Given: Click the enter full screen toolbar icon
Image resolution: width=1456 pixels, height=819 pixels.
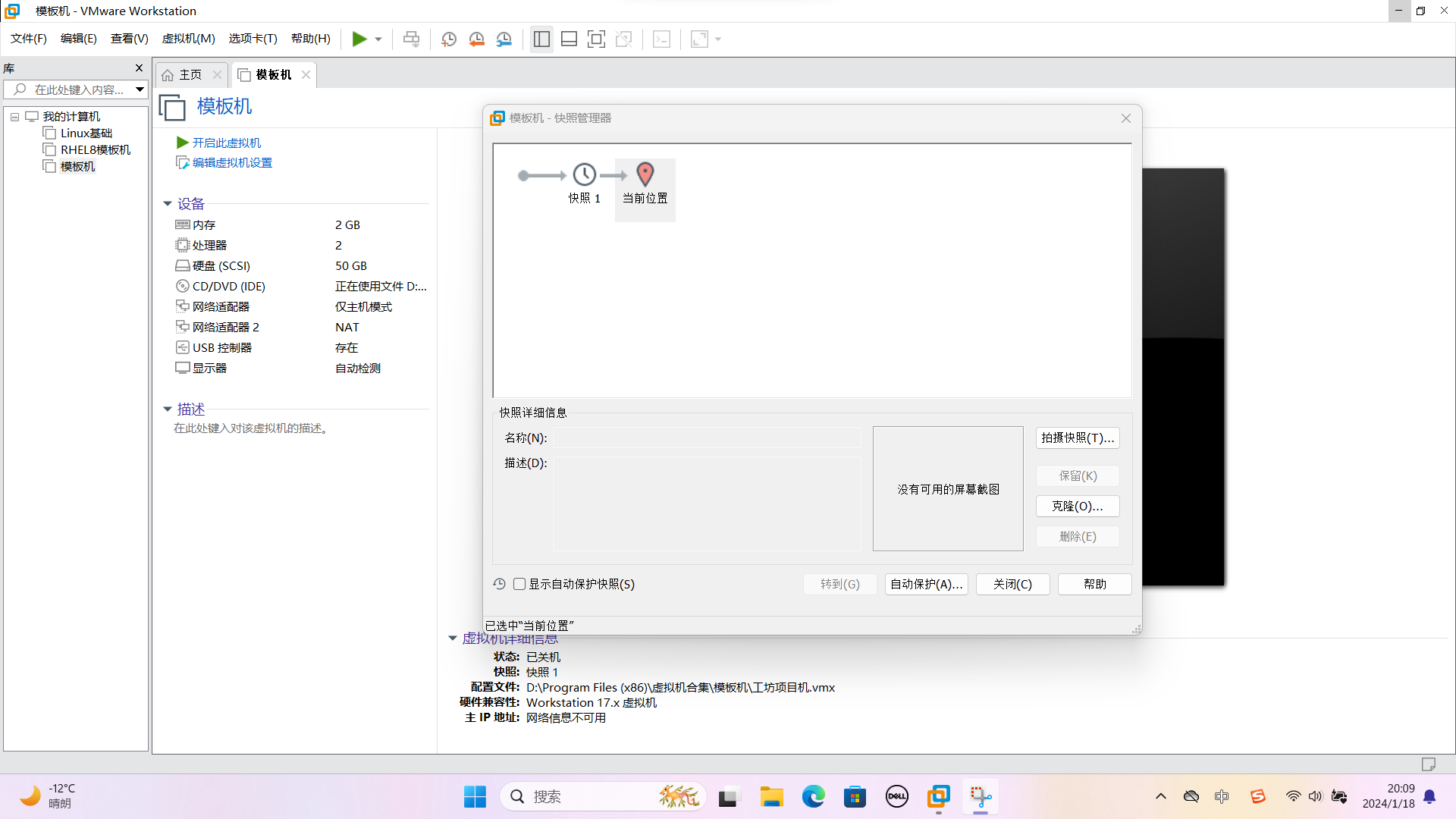Looking at the screenshot, I should tap(596, 39).
